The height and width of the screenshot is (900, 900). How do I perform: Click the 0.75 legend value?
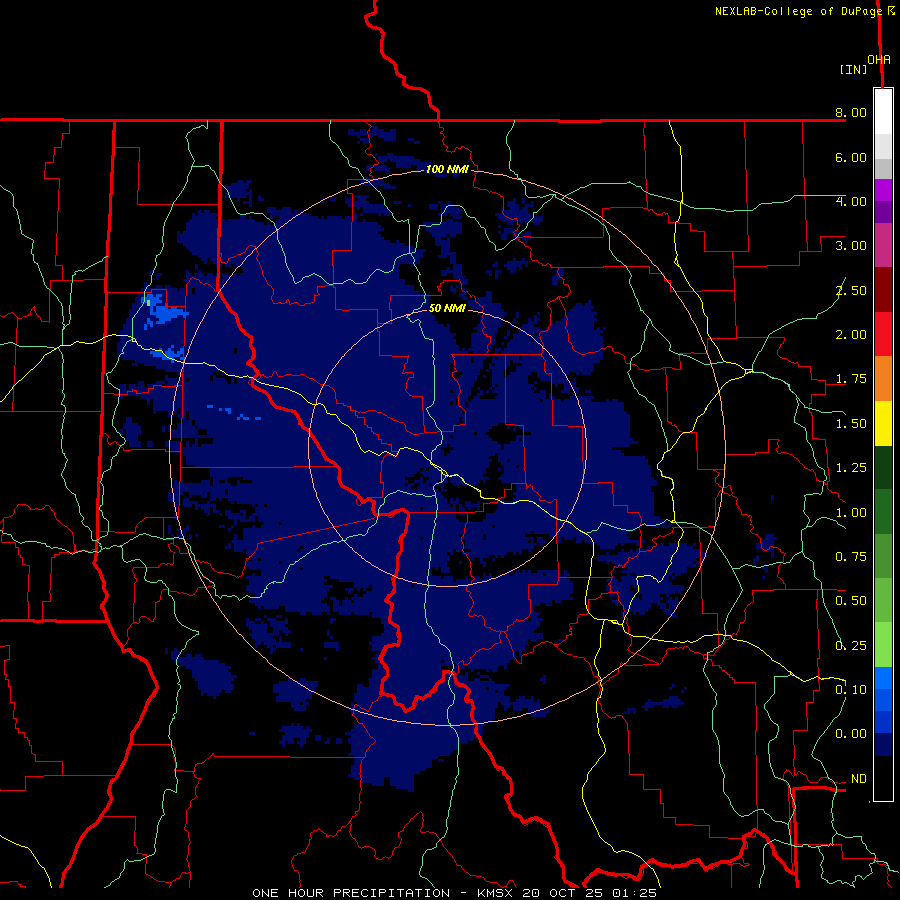coord(851,557)
